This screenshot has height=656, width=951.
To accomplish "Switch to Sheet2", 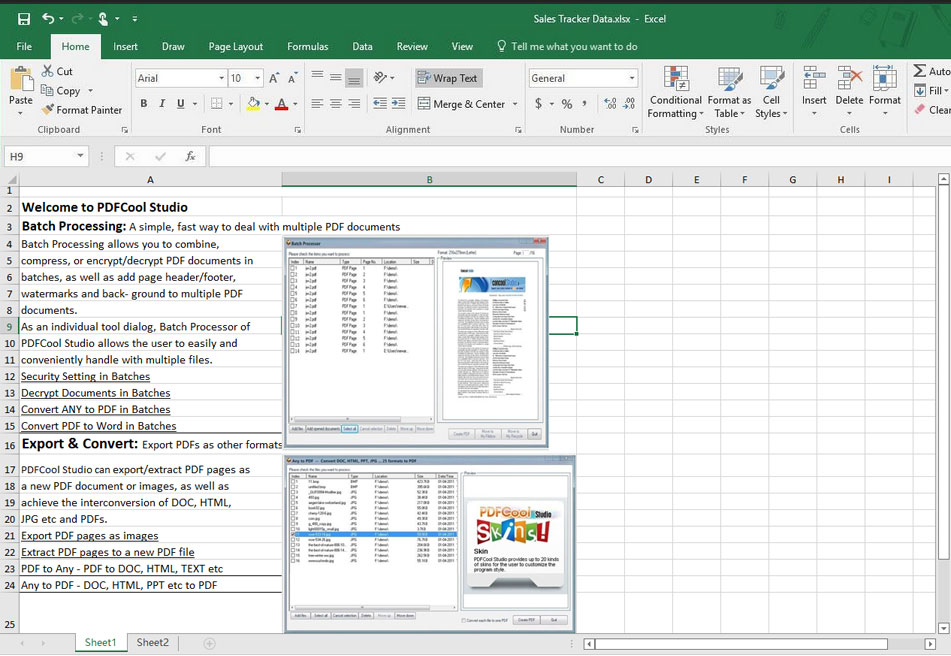I will coord(152,643).
